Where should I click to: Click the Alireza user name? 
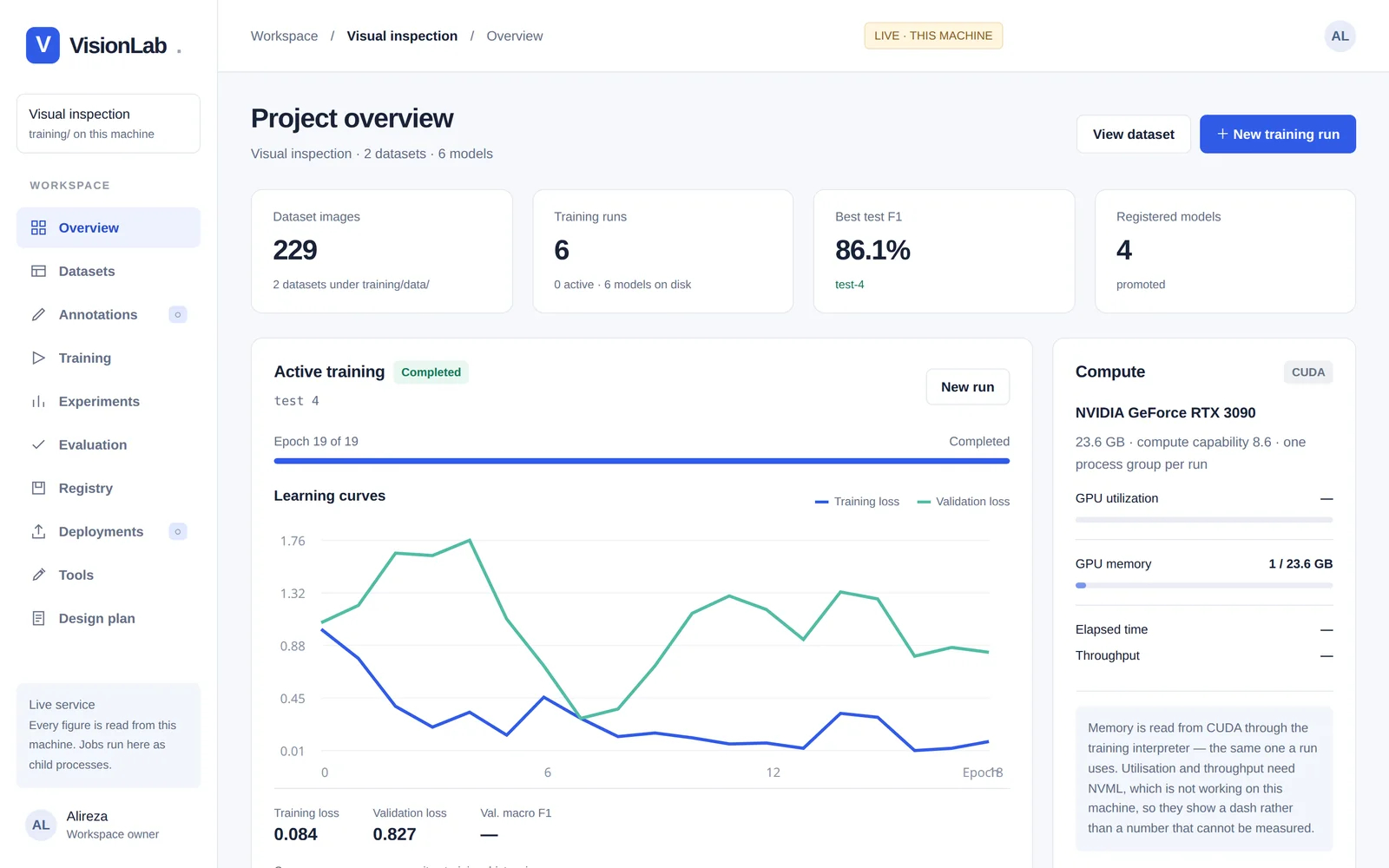(87, 816)
